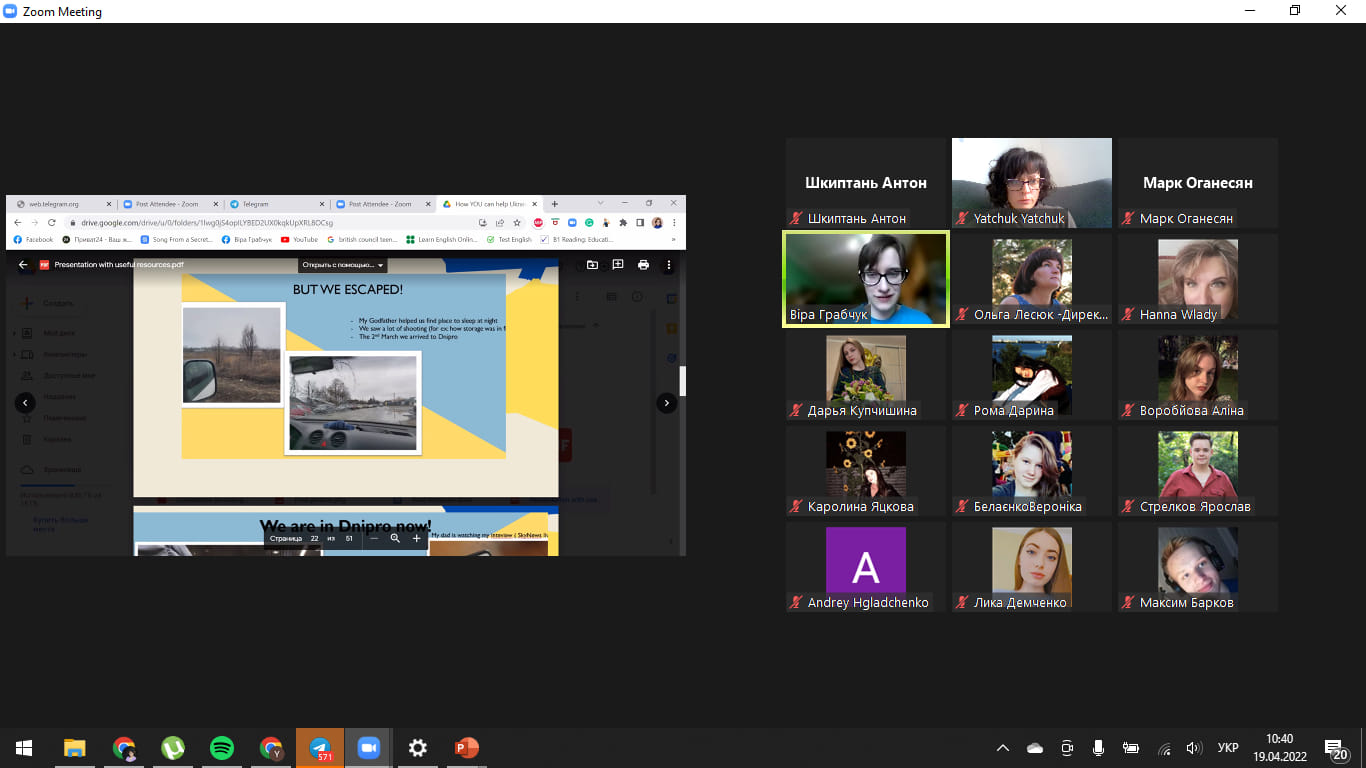The width and height of the screenshot is (1366, 768).
Task: Select the 'How YOU can help Ukraine' Drive tab
Action: (x=488, y=204)
